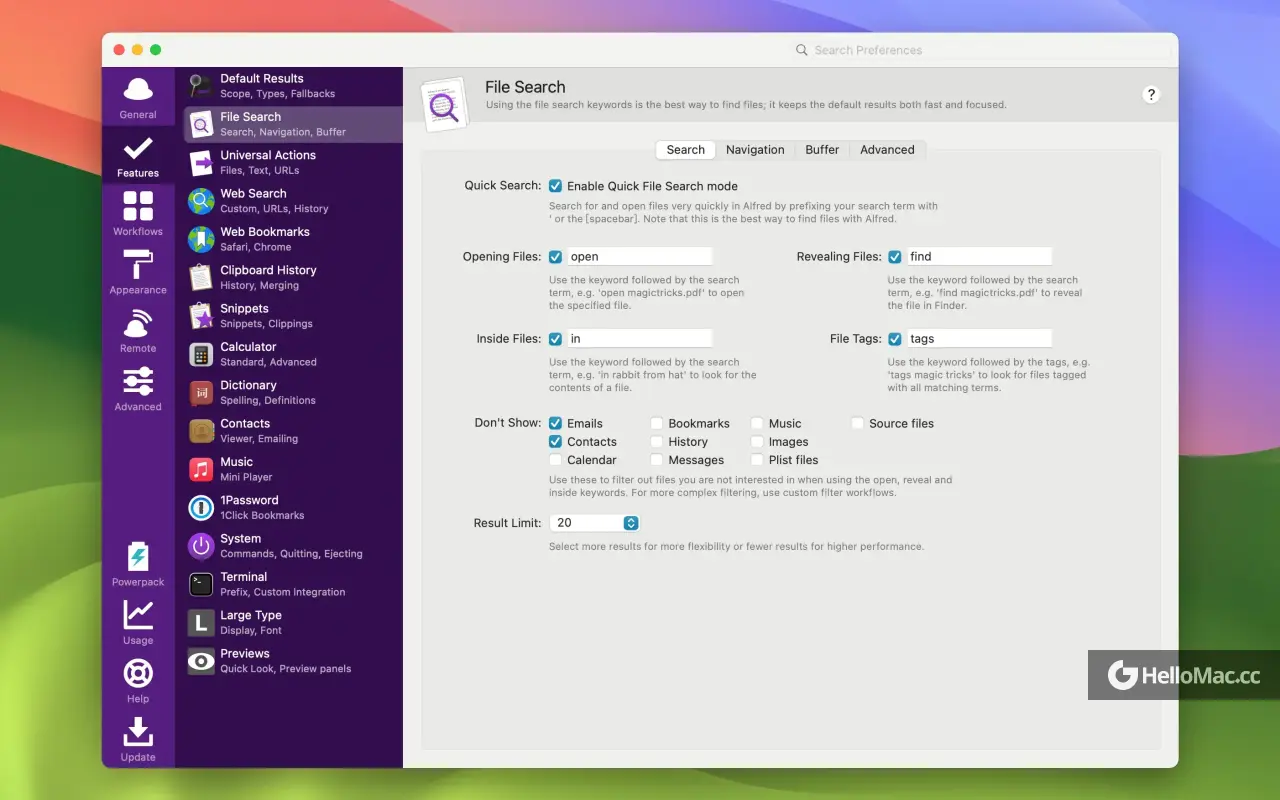
Task: Edit the Inside Files 'in' keyword field
Action: pyautogui.click(x=640, y=339)
